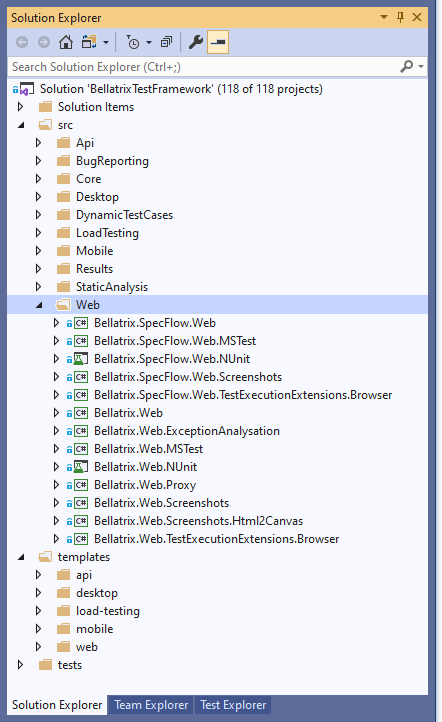Click the desktop templates folder icon
The width and height of the screenshot is (442, 722).
point(63,593)
